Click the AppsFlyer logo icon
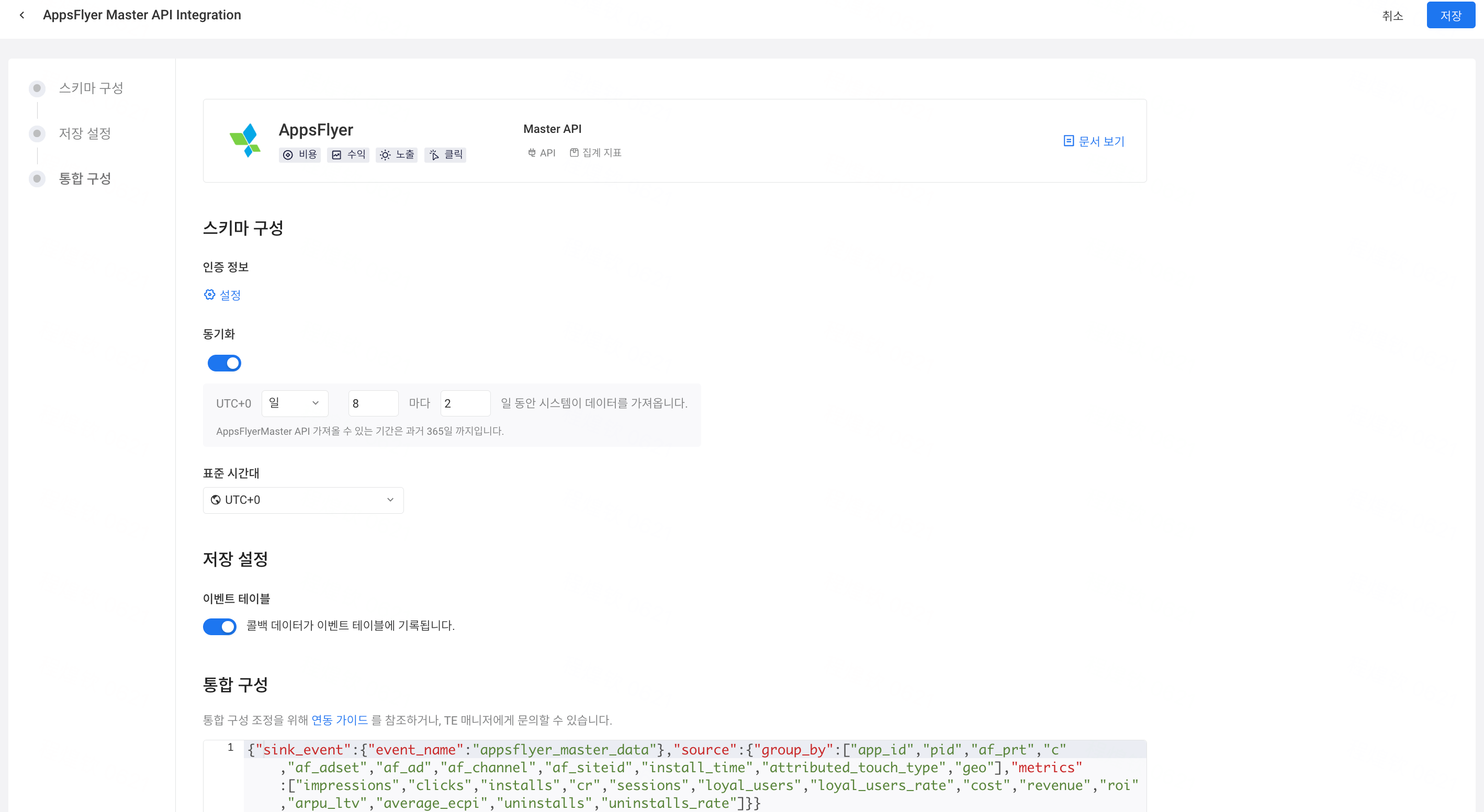Screen dimensions: 1484x812 coord(246,140)
